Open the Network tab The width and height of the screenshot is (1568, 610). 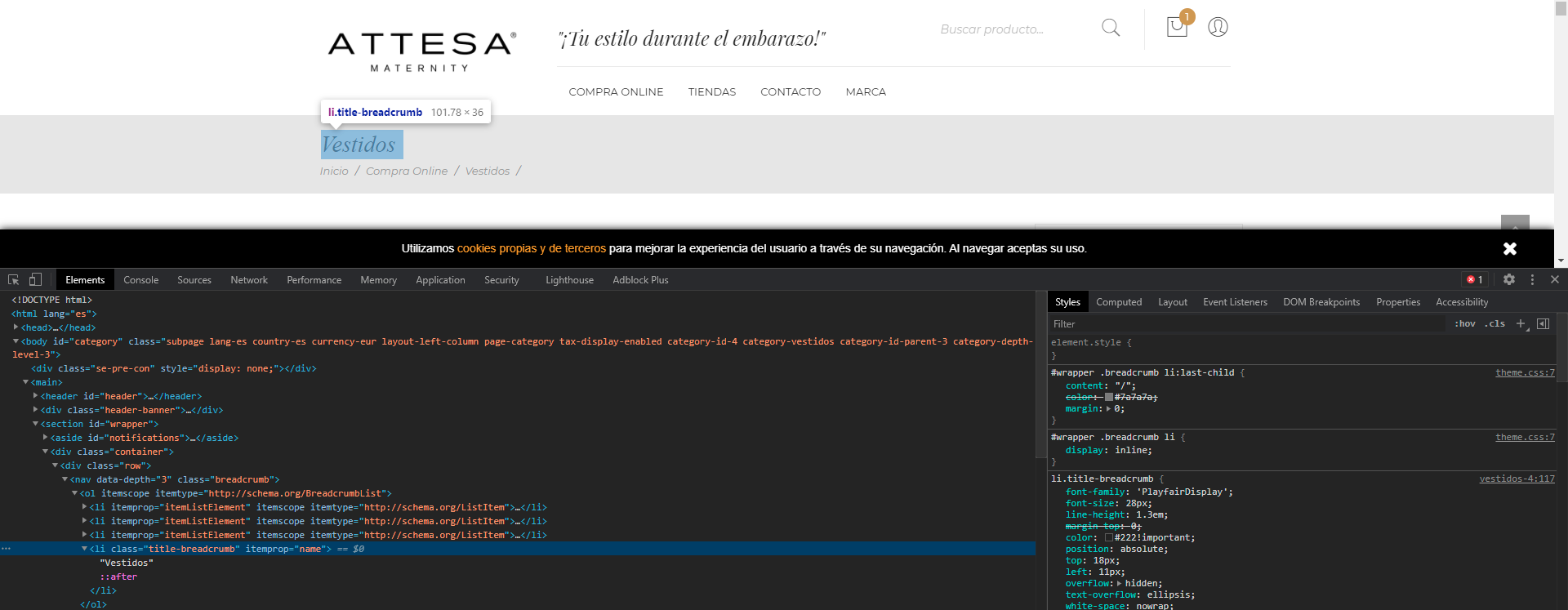pos(249,279)
